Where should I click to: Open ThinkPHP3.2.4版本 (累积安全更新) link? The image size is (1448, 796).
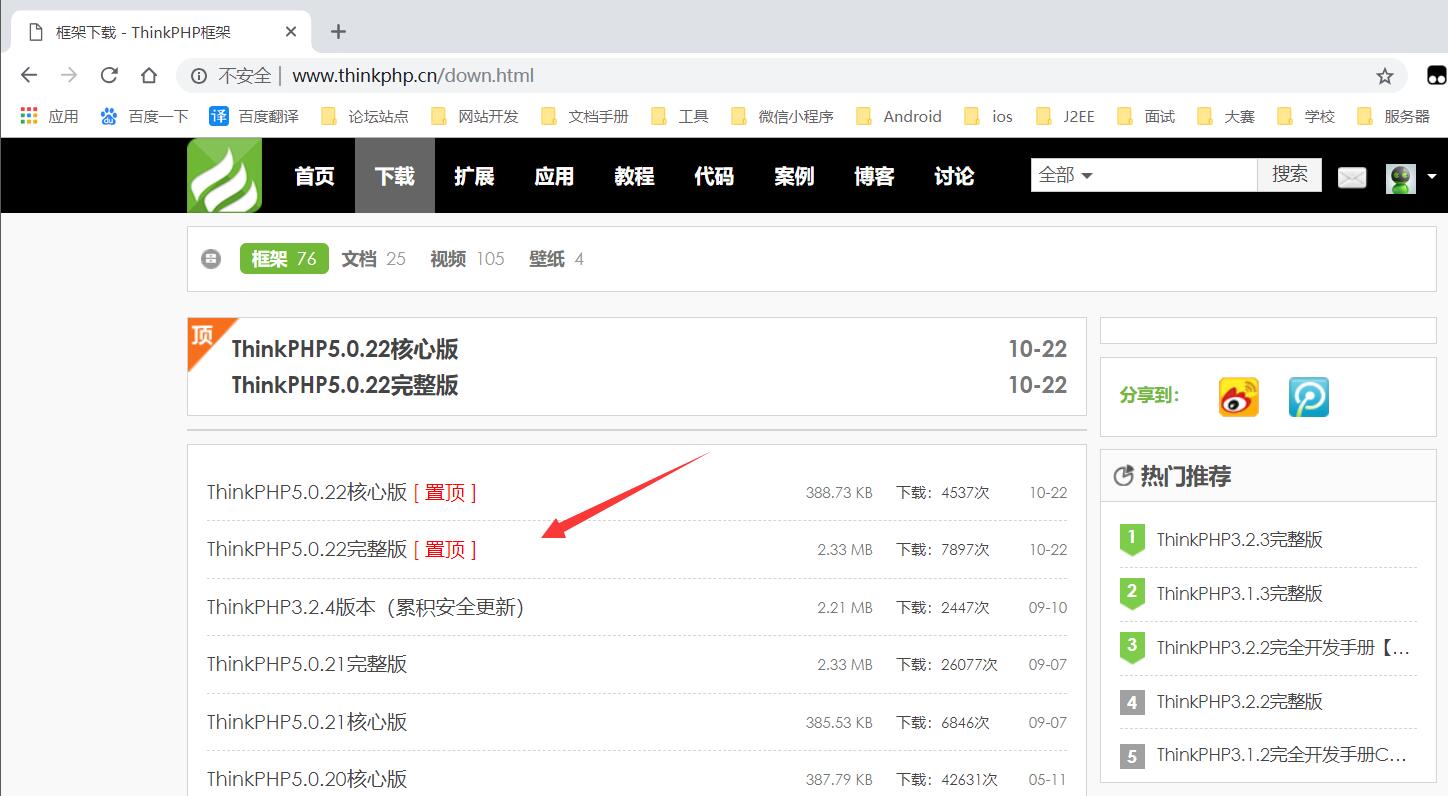click(x=366, y=607)
